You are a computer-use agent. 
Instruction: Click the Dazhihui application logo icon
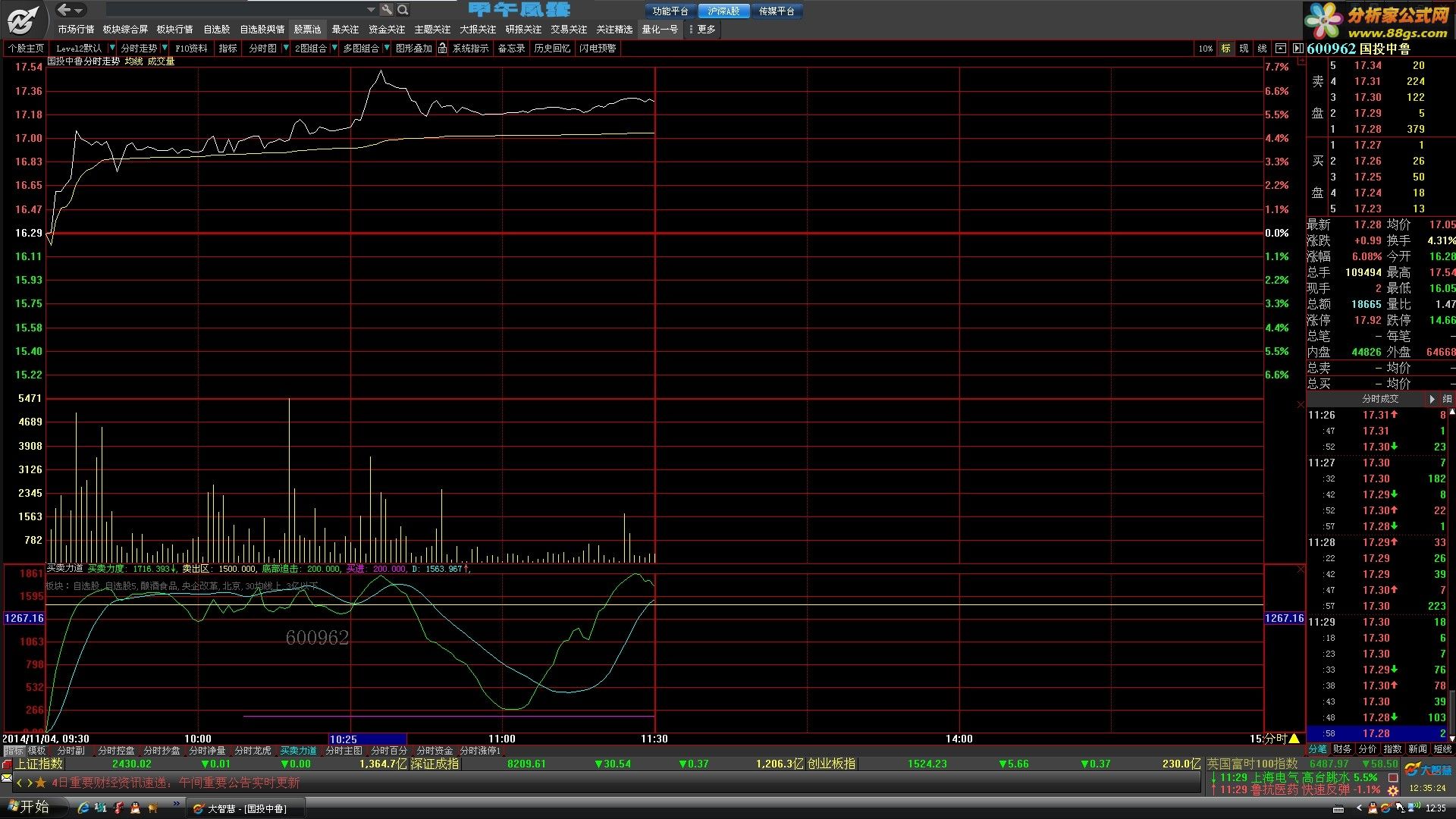tap(24, 20)
